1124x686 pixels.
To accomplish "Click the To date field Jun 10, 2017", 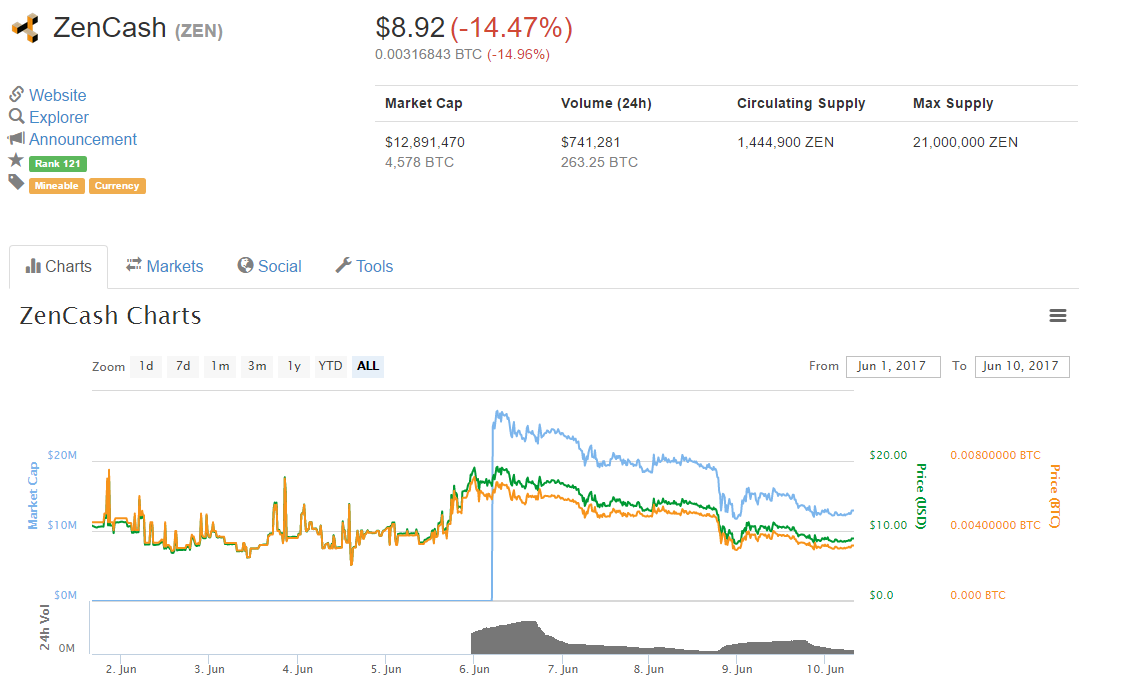I will [x=1022, y=366].
